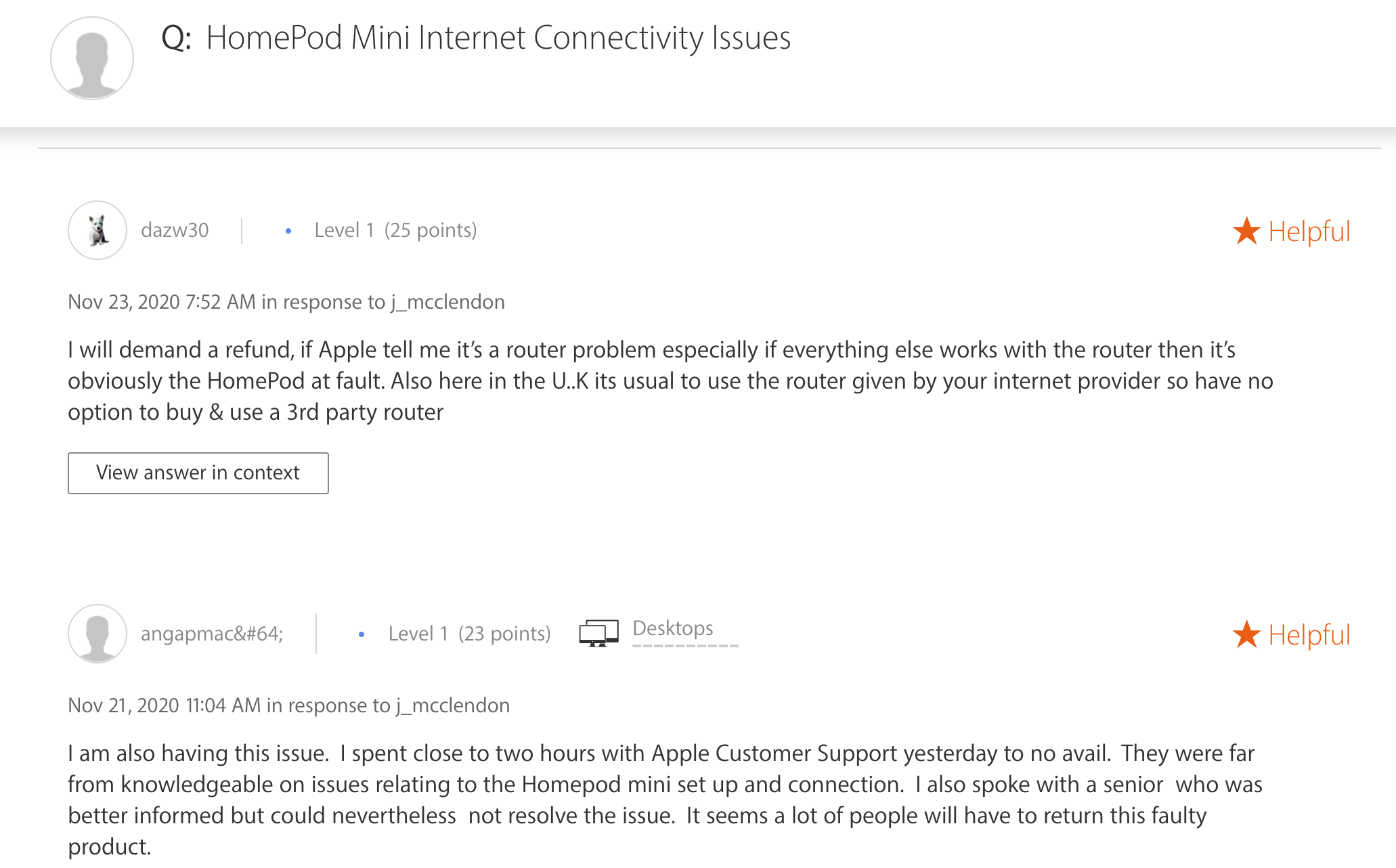
Task: Click the Desktops computer icon
Action: point(599,633)
